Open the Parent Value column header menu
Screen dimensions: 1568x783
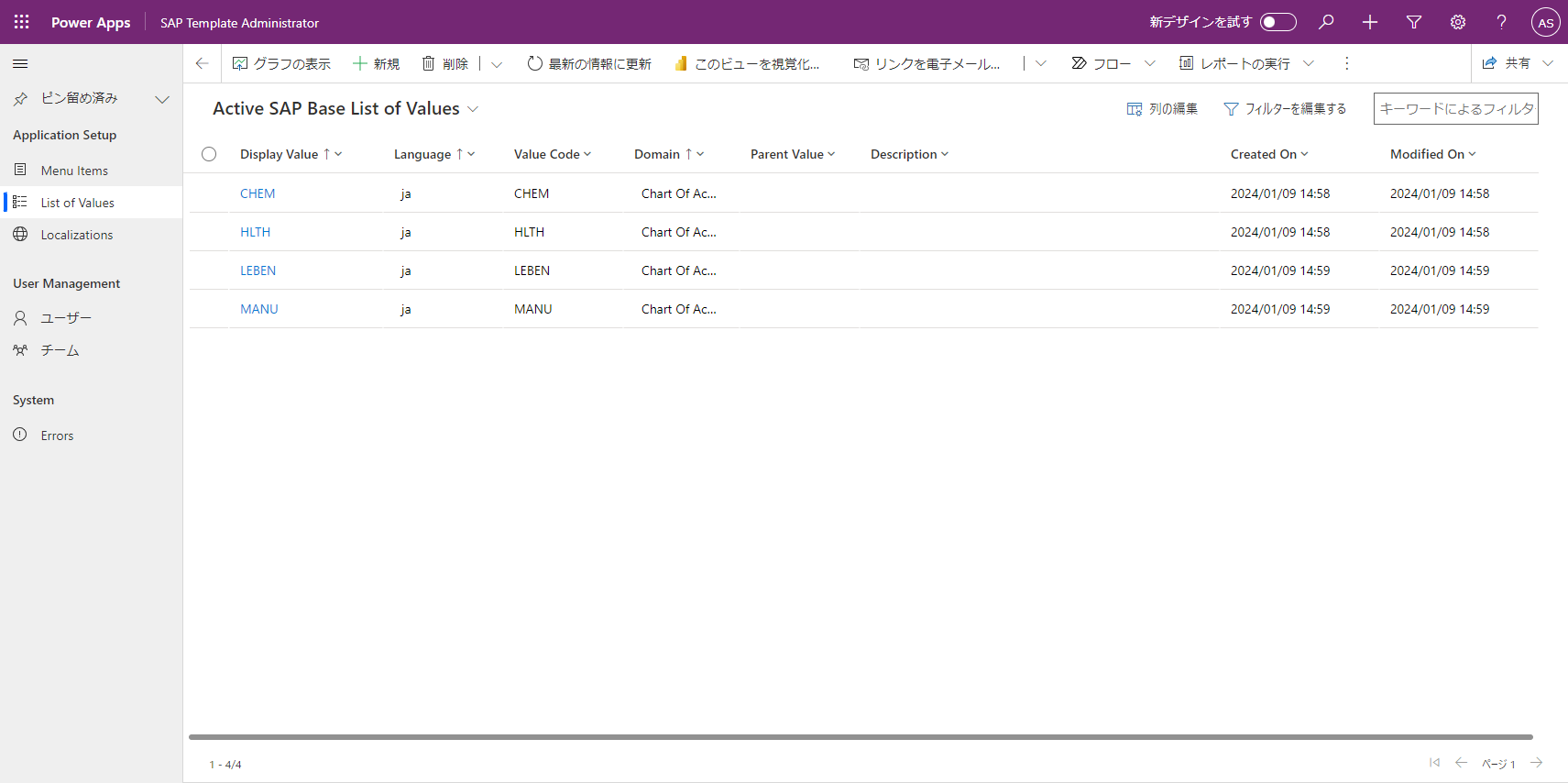tap(793, 154)
